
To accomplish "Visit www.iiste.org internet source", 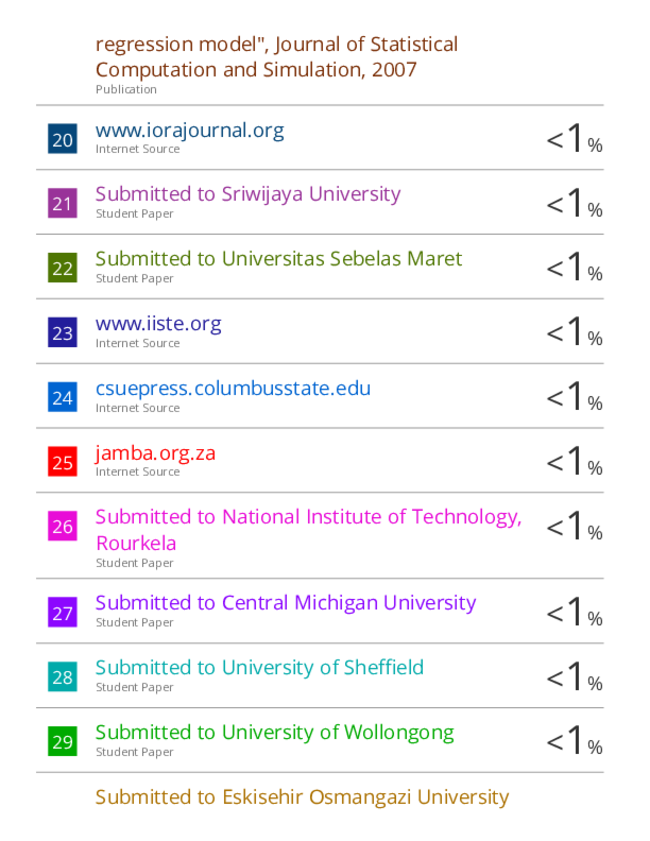I will [158, 324].
